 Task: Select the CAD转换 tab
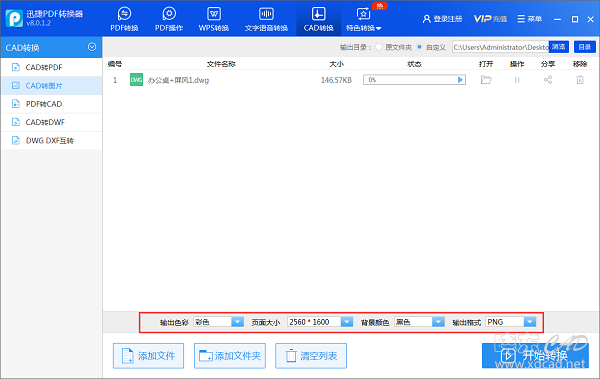tap(318, 19)
